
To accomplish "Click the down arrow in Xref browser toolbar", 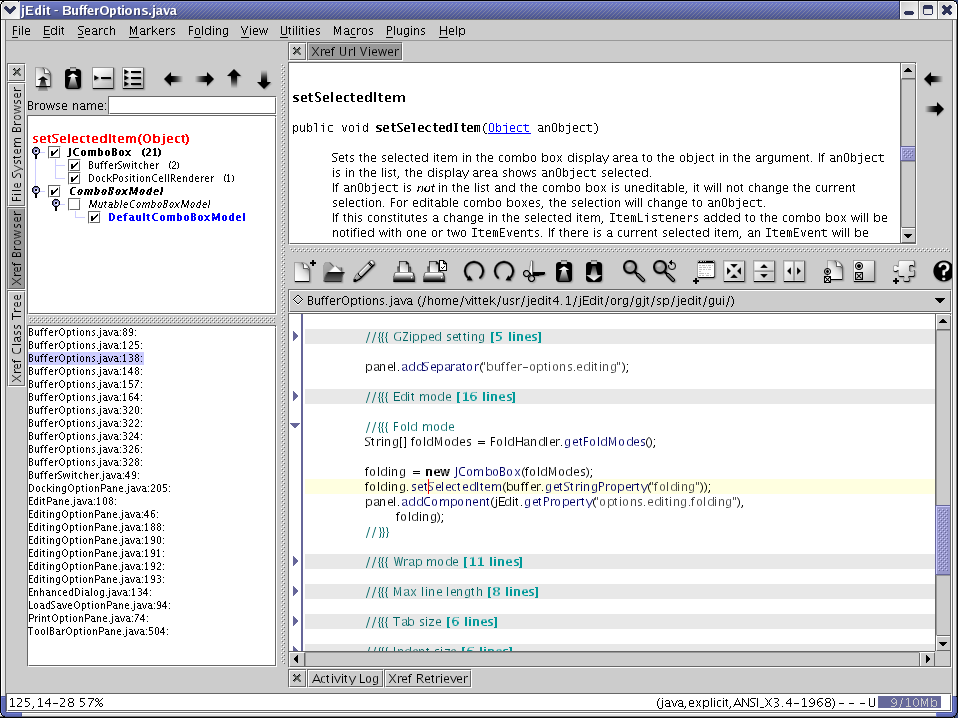I will click(x=264, y=80).
